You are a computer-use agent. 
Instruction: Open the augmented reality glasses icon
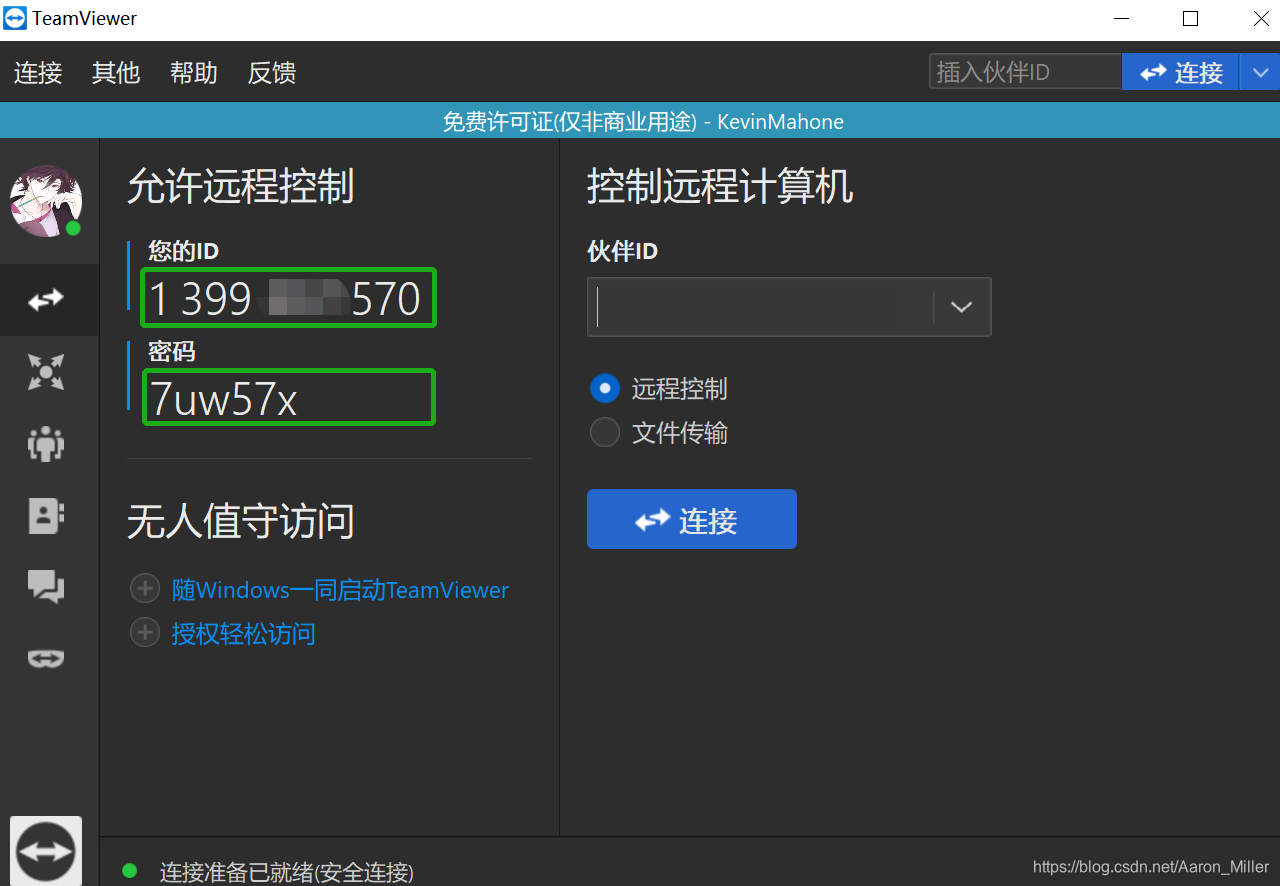pos(46,658)
